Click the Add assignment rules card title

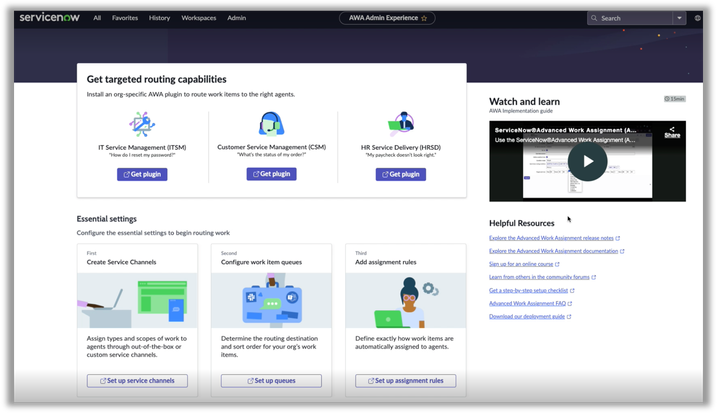point(385,262)
